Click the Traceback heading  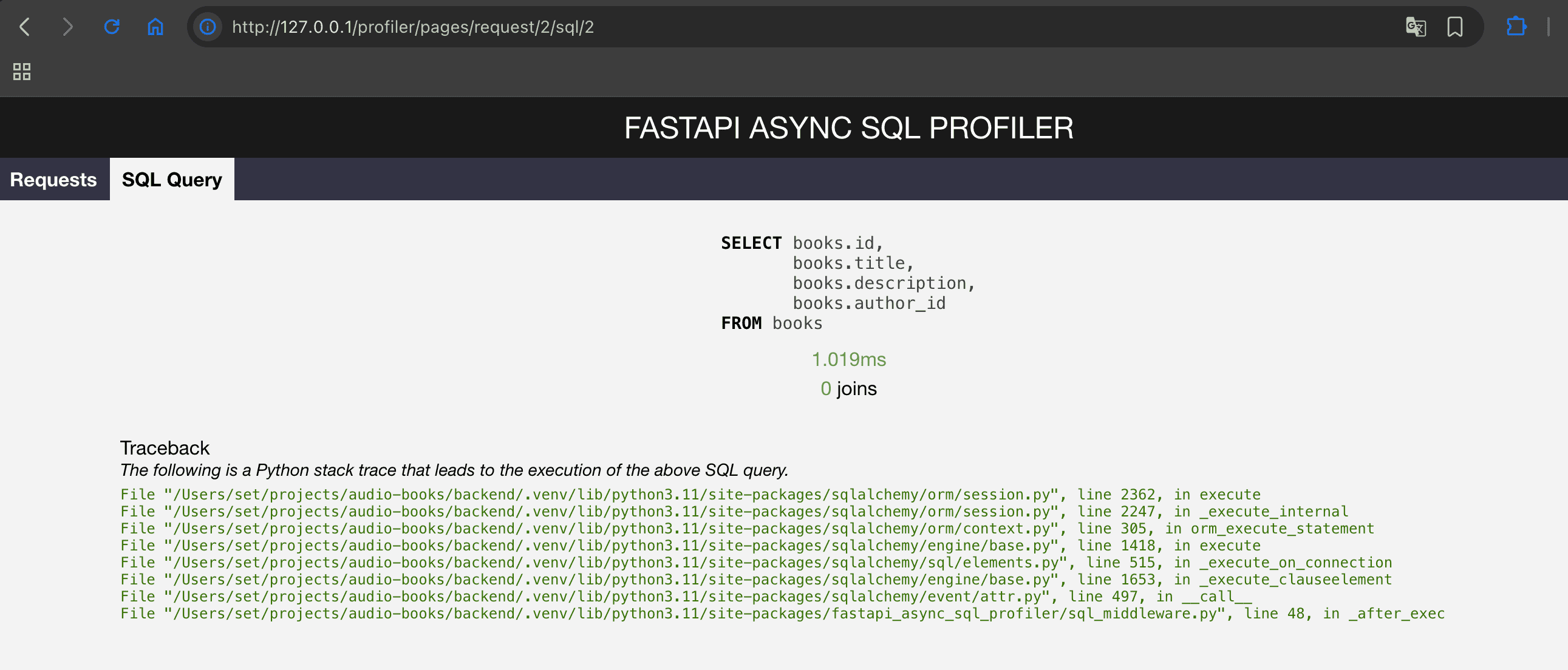[165, 448]
